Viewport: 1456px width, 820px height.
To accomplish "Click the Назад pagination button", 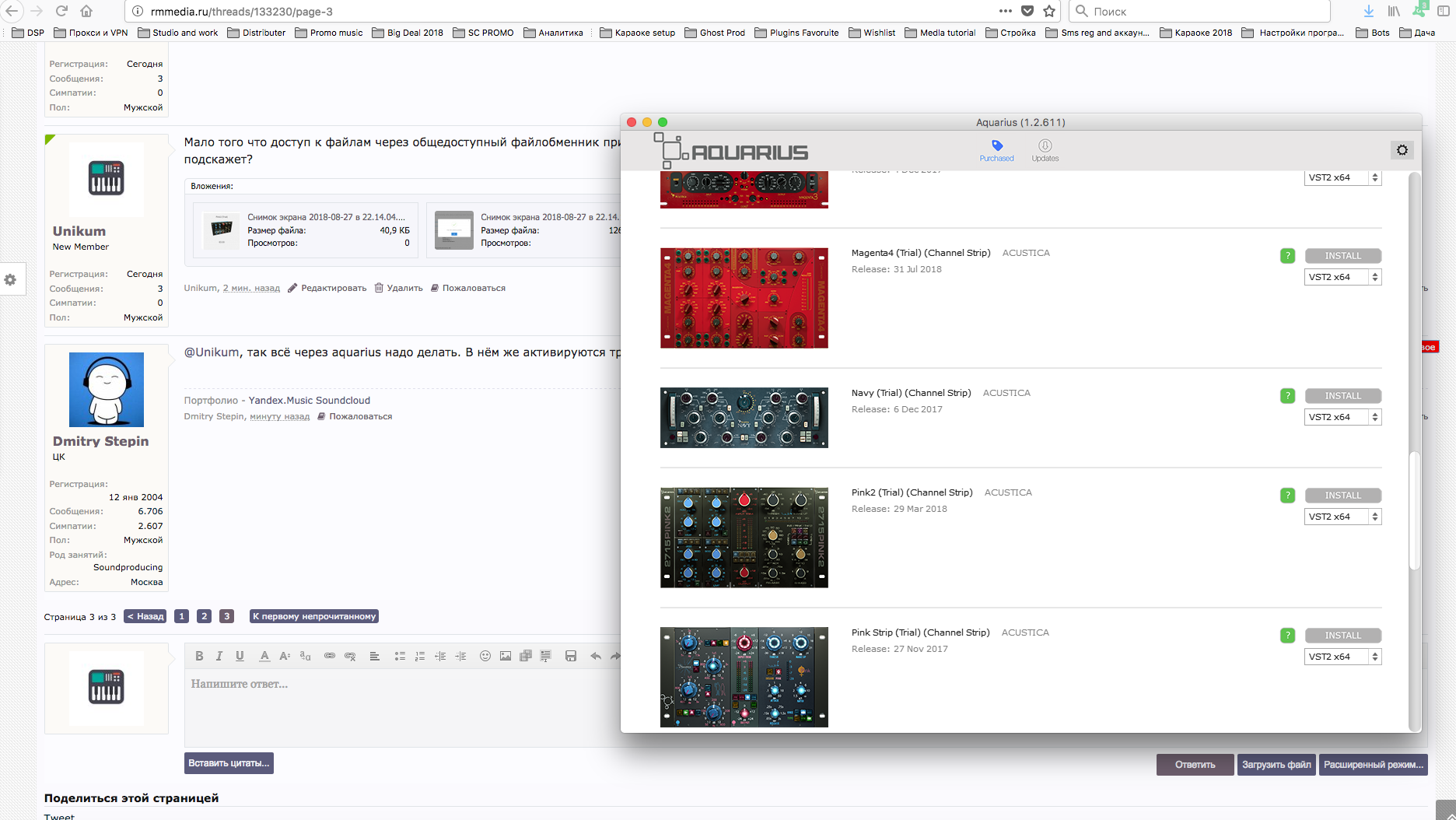I will pos(145,616).
